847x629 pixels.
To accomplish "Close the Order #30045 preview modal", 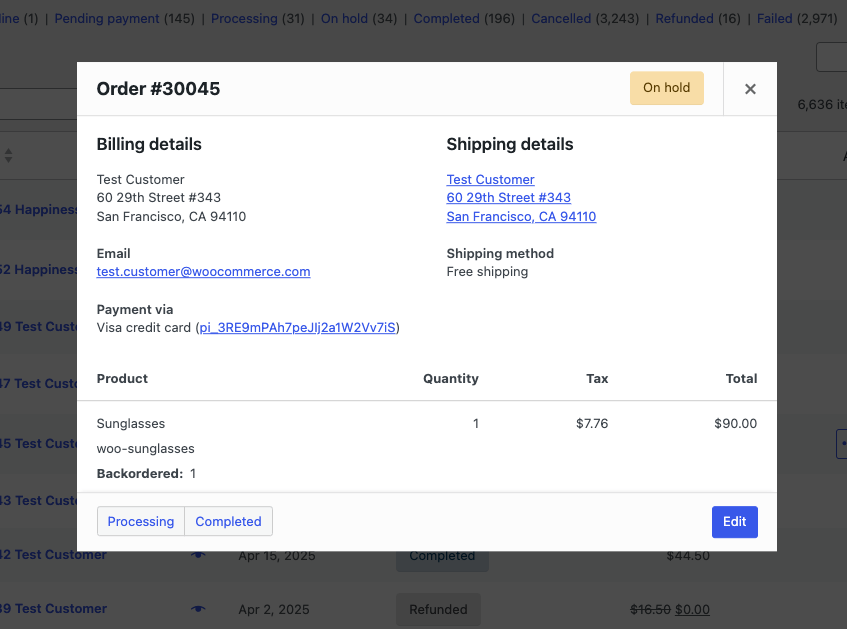I will pyautogui.click(x=750, y=89).
